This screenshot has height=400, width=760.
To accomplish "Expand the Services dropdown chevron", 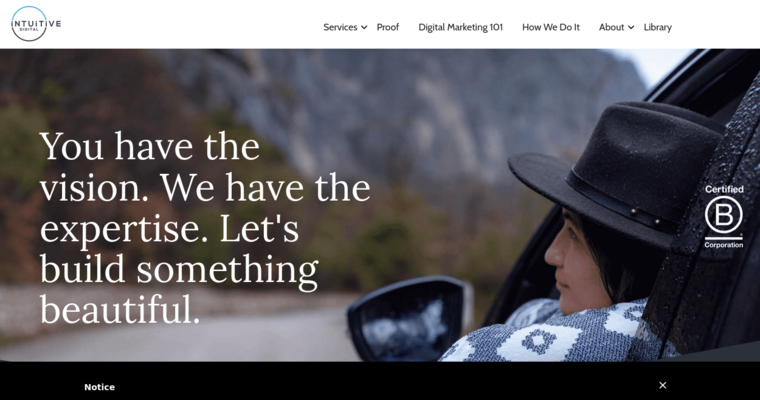I will pyautogui.click(x=364, y=28).
